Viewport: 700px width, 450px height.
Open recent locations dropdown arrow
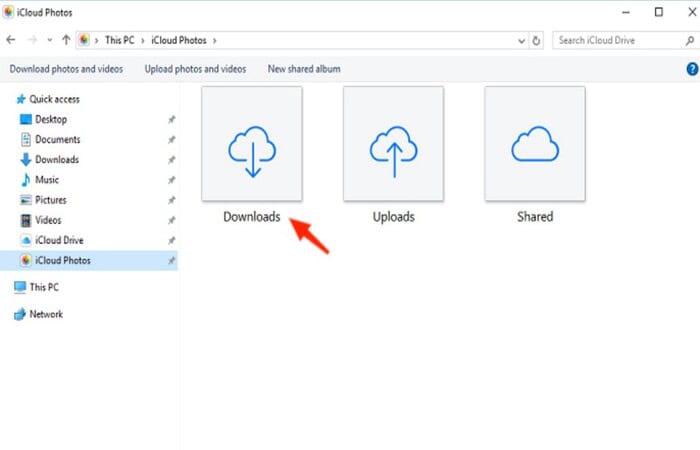49,41
